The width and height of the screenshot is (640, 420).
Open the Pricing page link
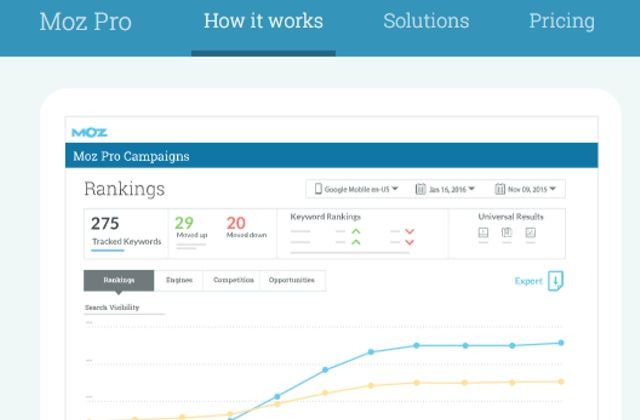561,21
